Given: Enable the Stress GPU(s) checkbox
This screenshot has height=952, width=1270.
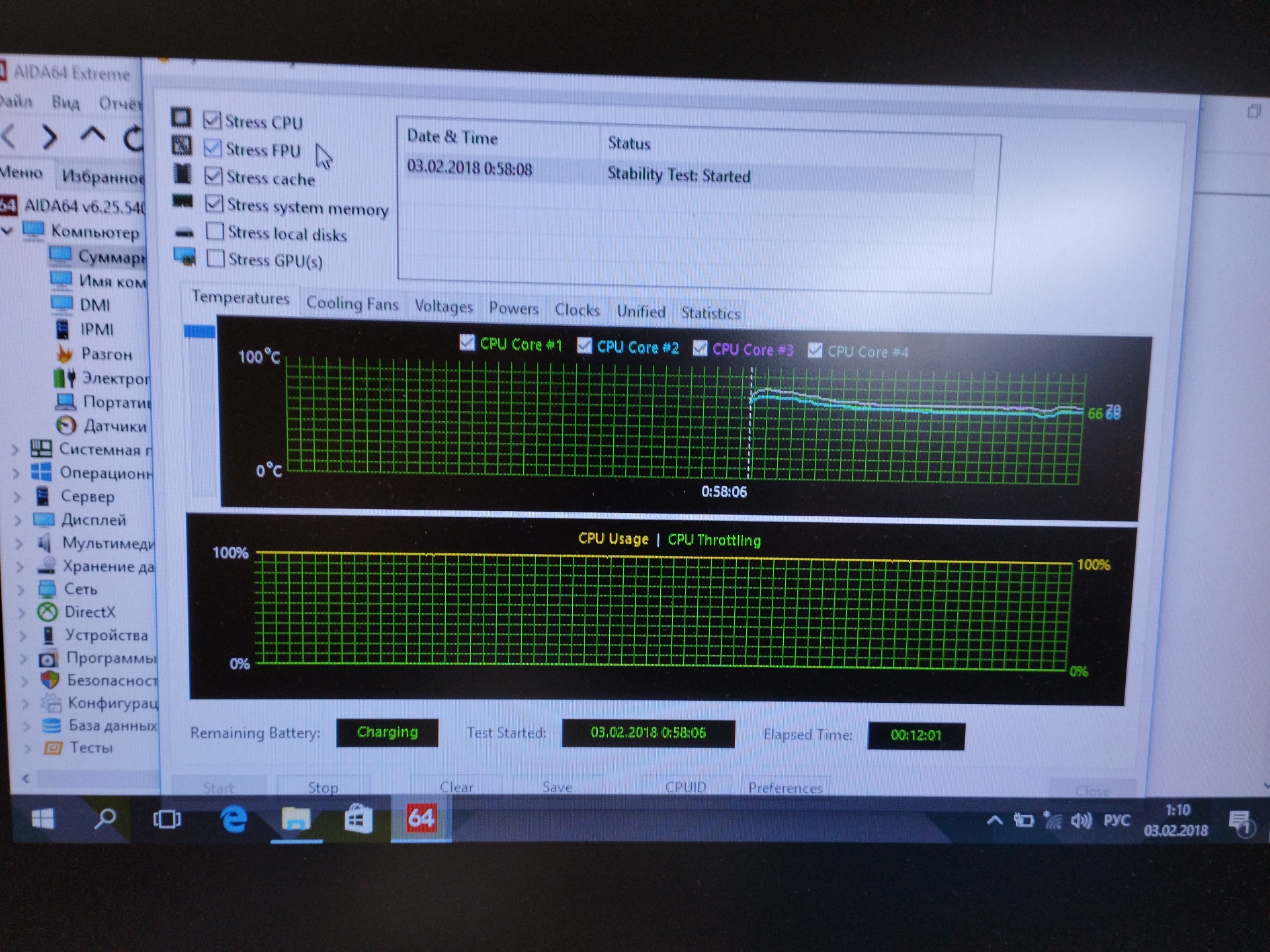Looking at the screenshot, I should (x=215, y=258).
